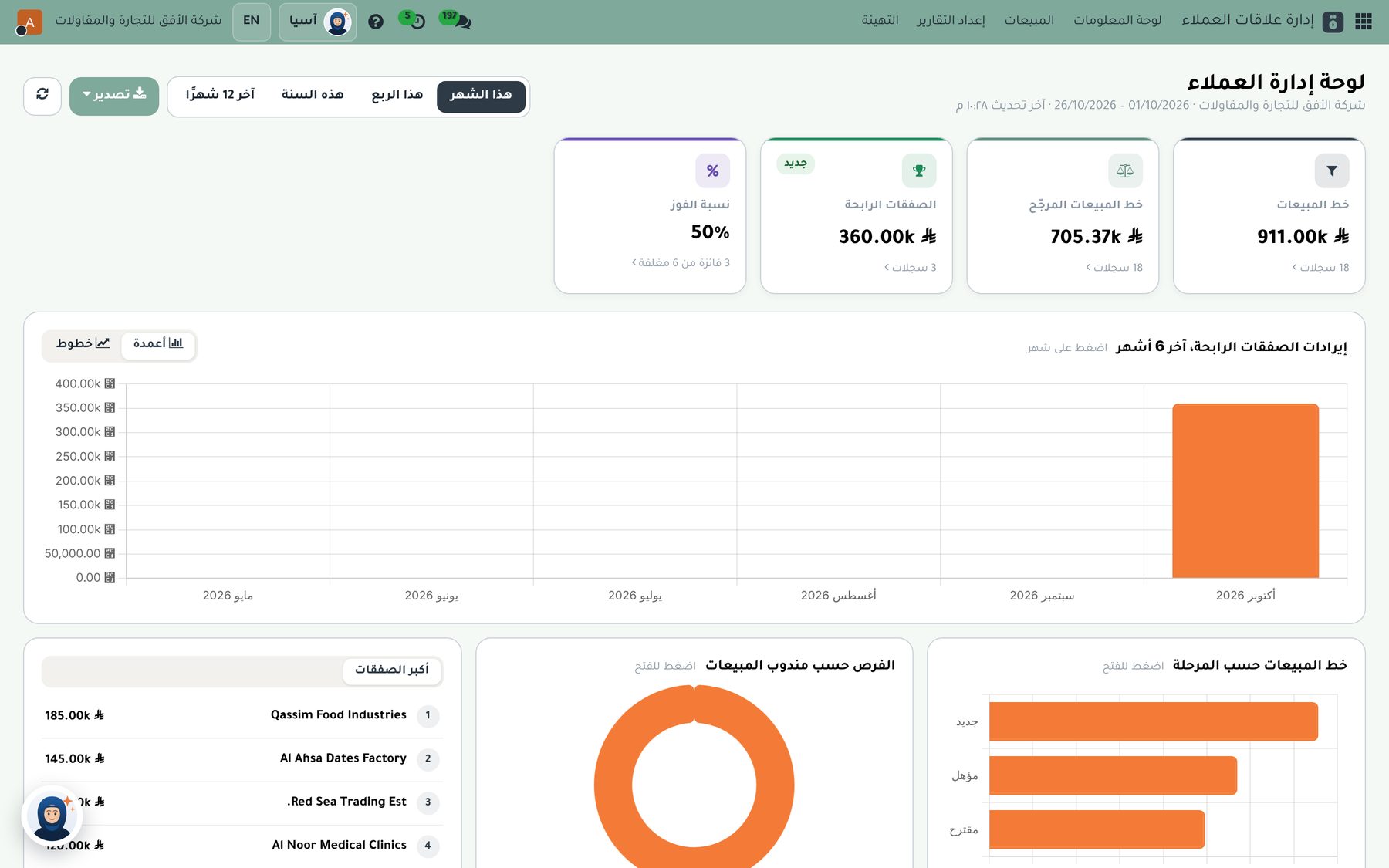Click the balance scale icon on weighted pipeline card

tap(1125, 171)
